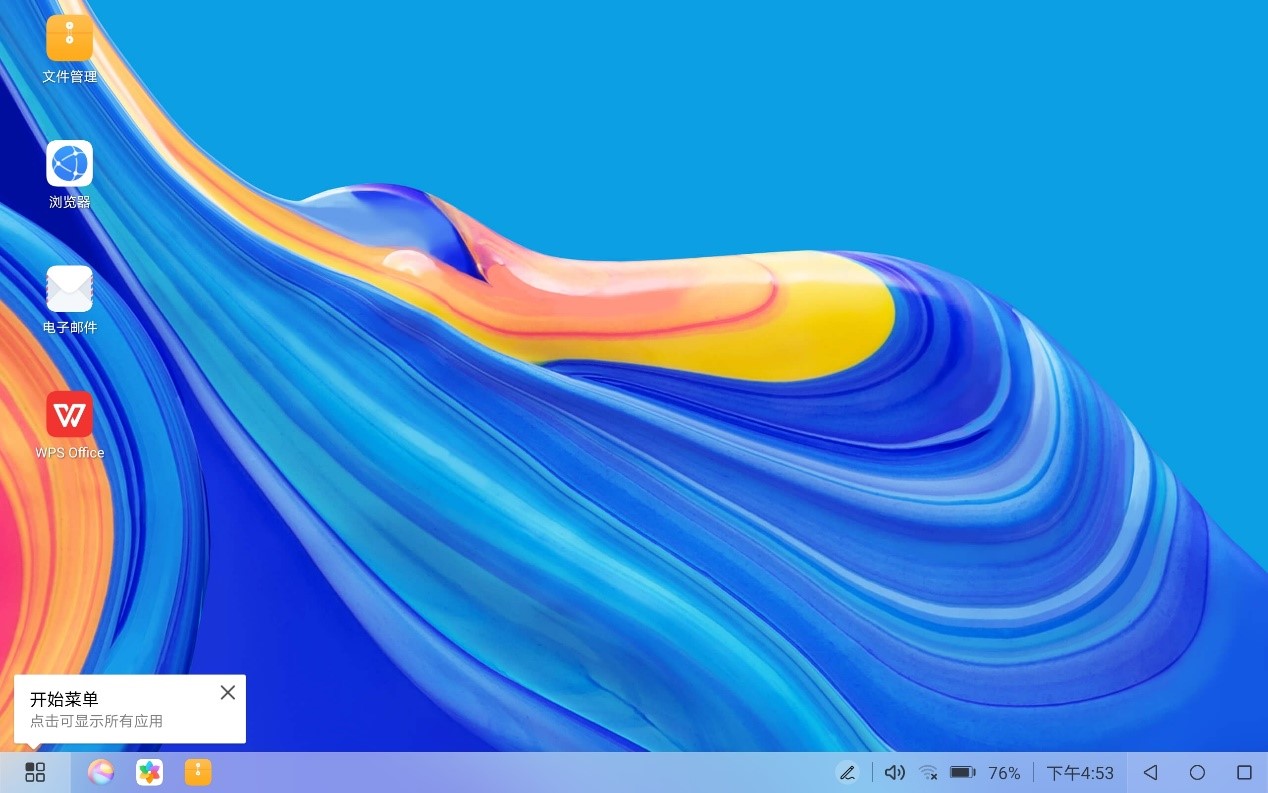The width and height of the screenshot is (1268, 793).
Task: Open the 电子邮件 mail app
Action: [69, 289]
